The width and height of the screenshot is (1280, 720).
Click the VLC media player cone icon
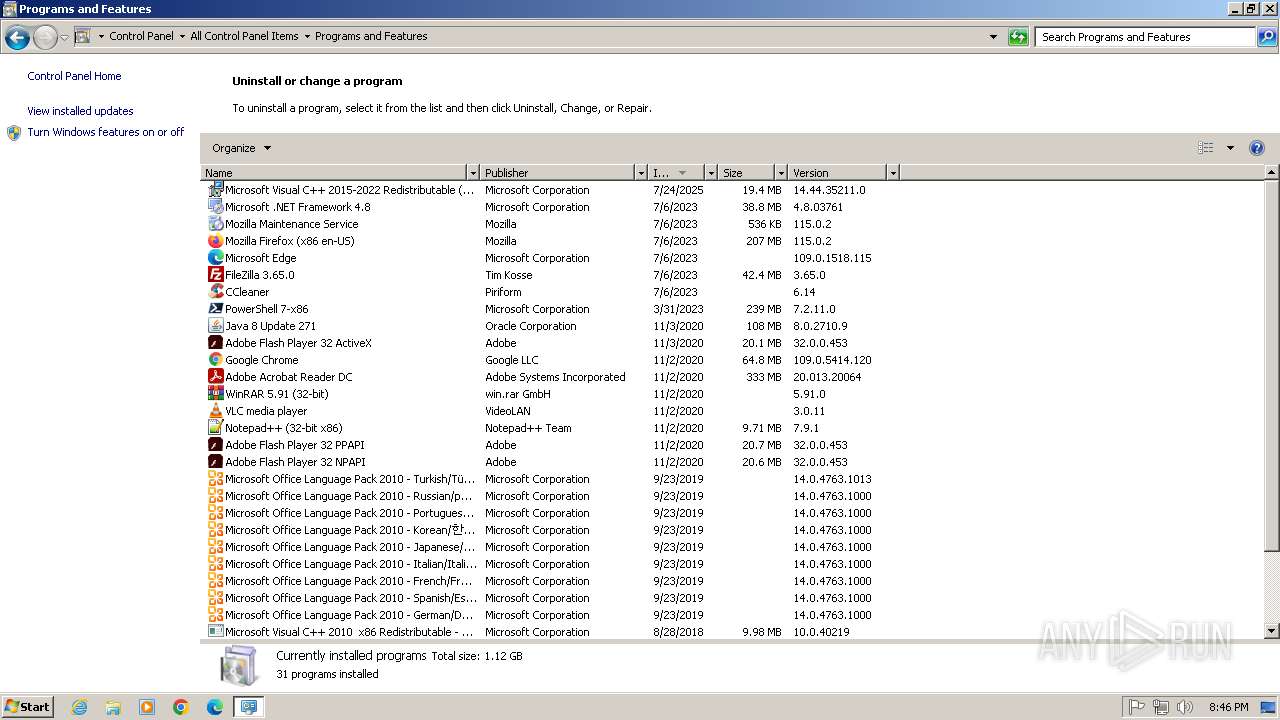215,411
